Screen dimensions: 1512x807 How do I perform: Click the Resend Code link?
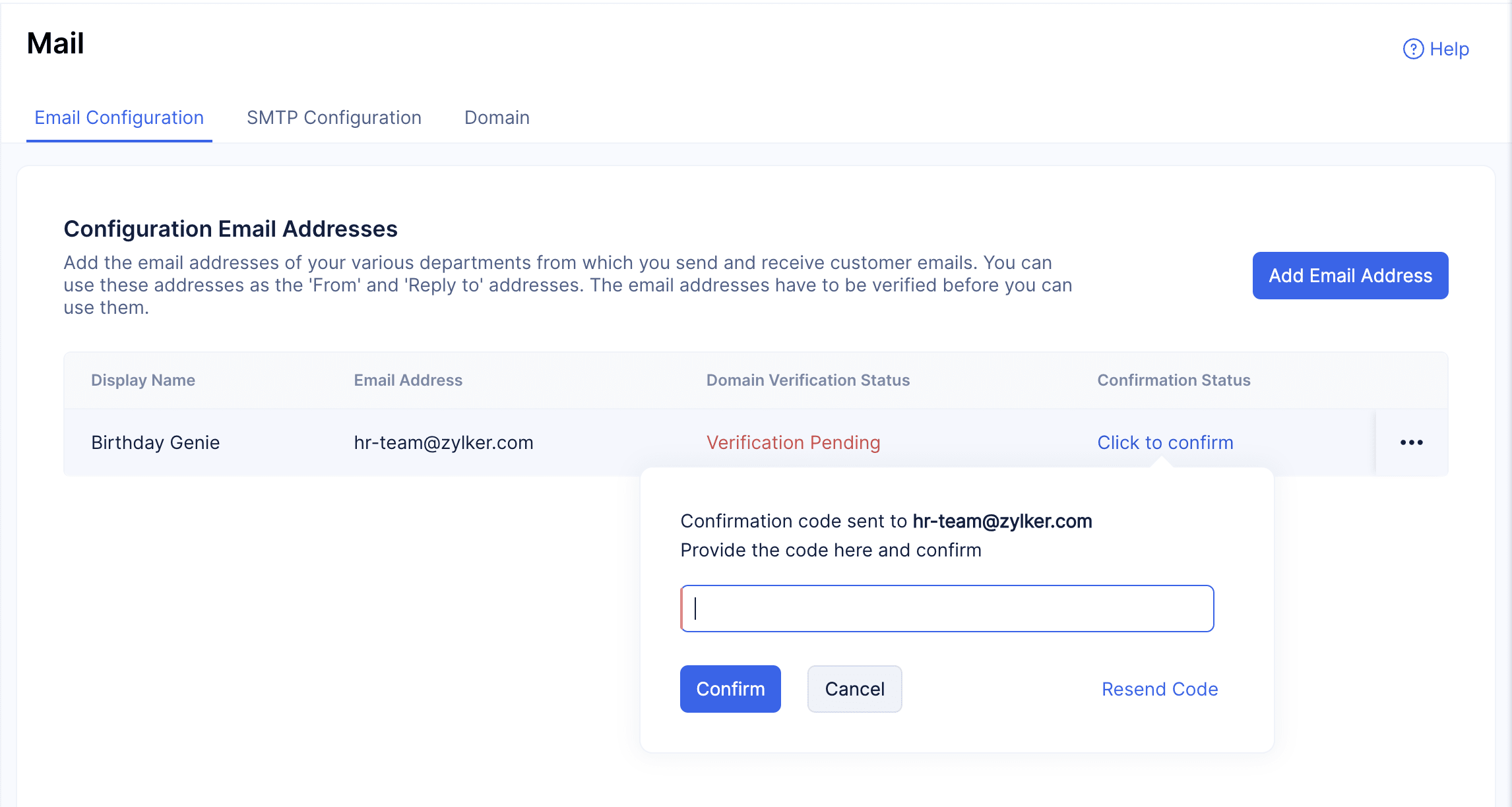pos(1160,689)
